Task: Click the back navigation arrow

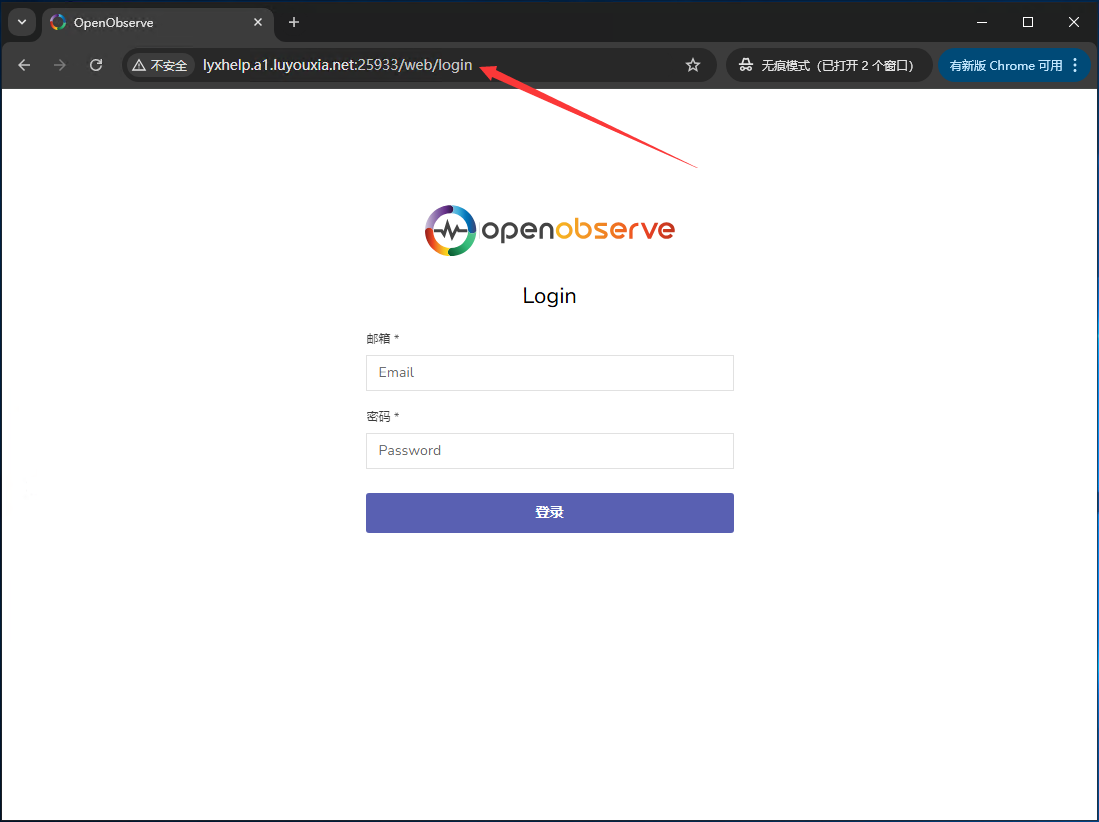Action: pyautogui.click(x=24, y=65)
